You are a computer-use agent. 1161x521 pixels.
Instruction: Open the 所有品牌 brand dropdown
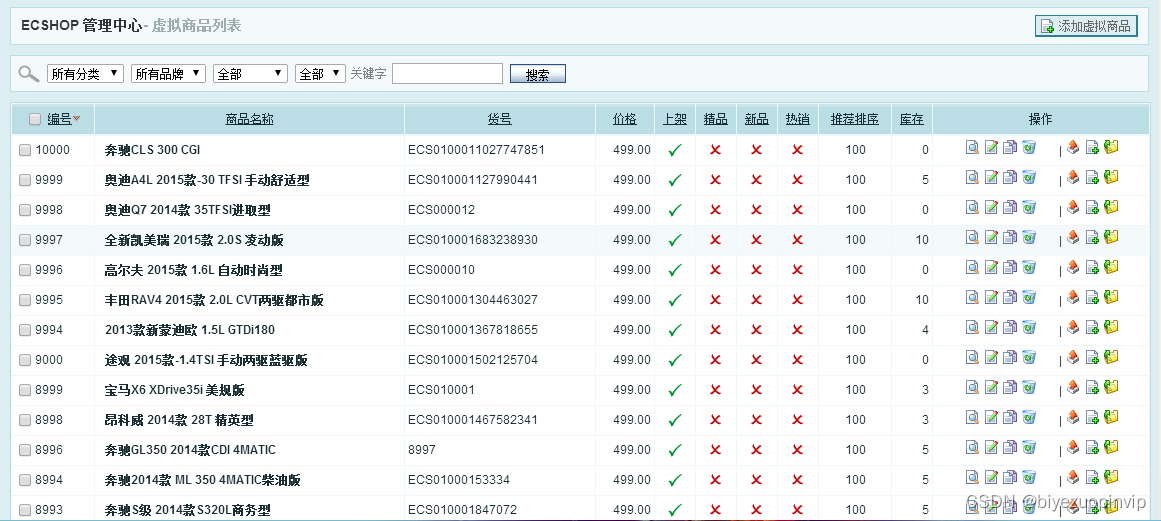(x=168, y=73)
